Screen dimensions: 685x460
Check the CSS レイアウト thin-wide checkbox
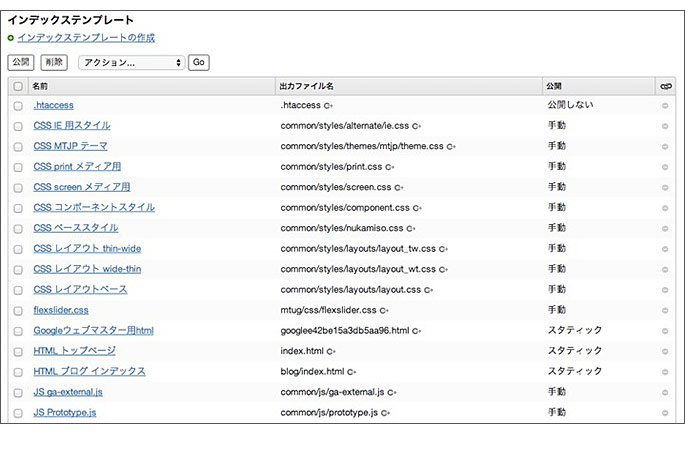point(18,249)
